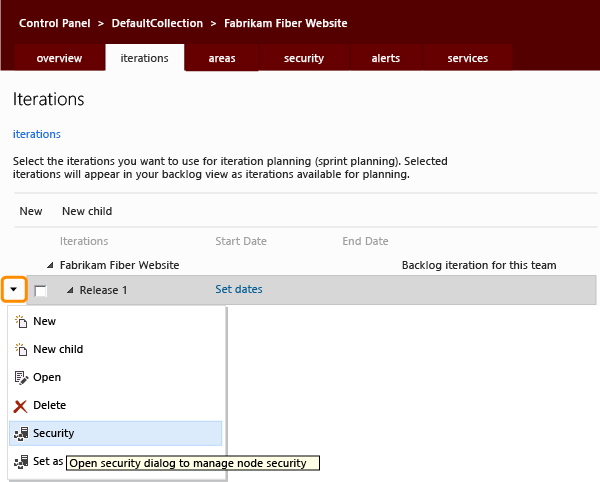Click the 'Set as' menu item icon

pos(21,462)
